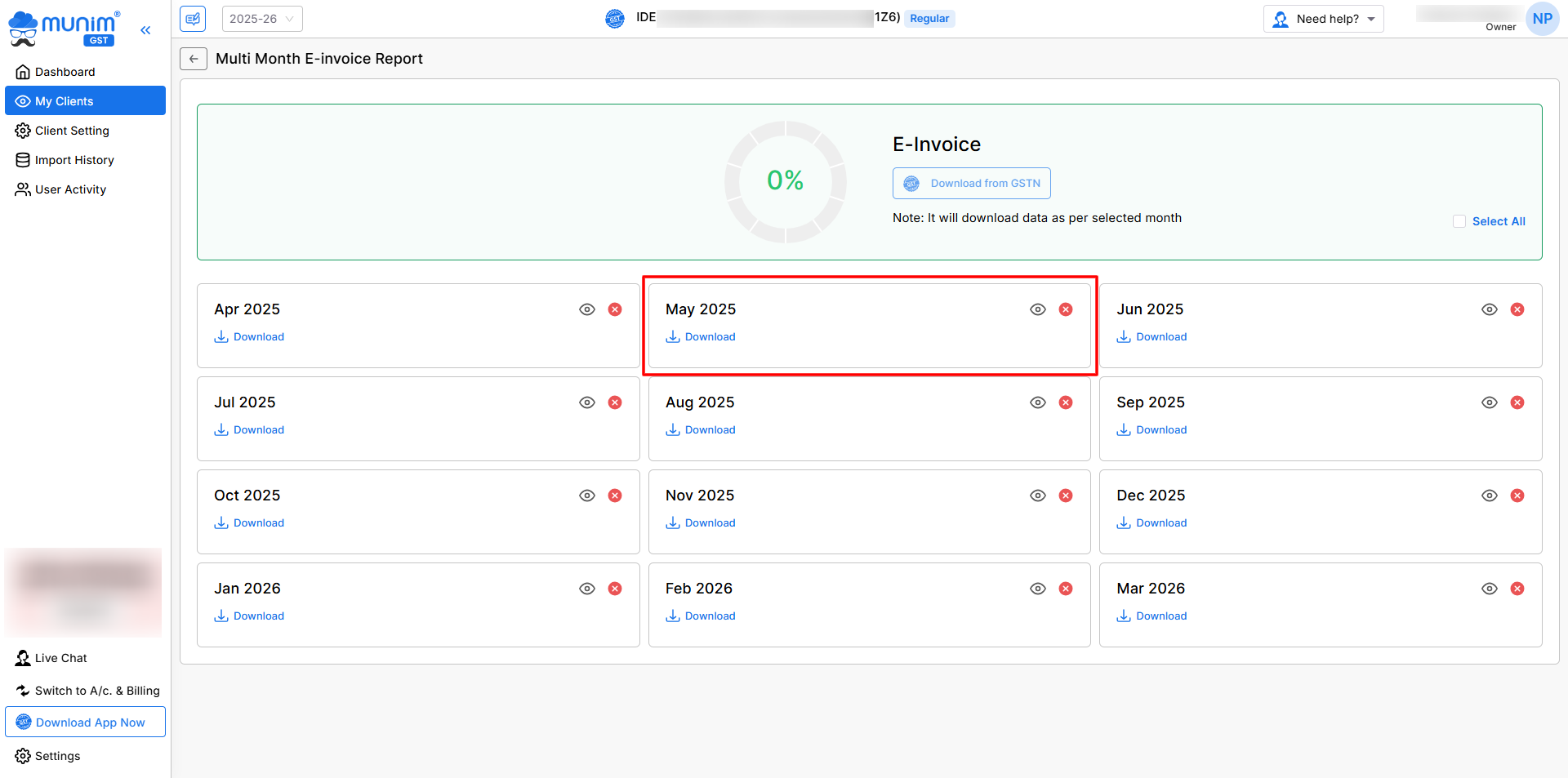Click the red cross icon for Mar 2026
Viewport: 1568px width, 778px height.
pos(1517,589)
